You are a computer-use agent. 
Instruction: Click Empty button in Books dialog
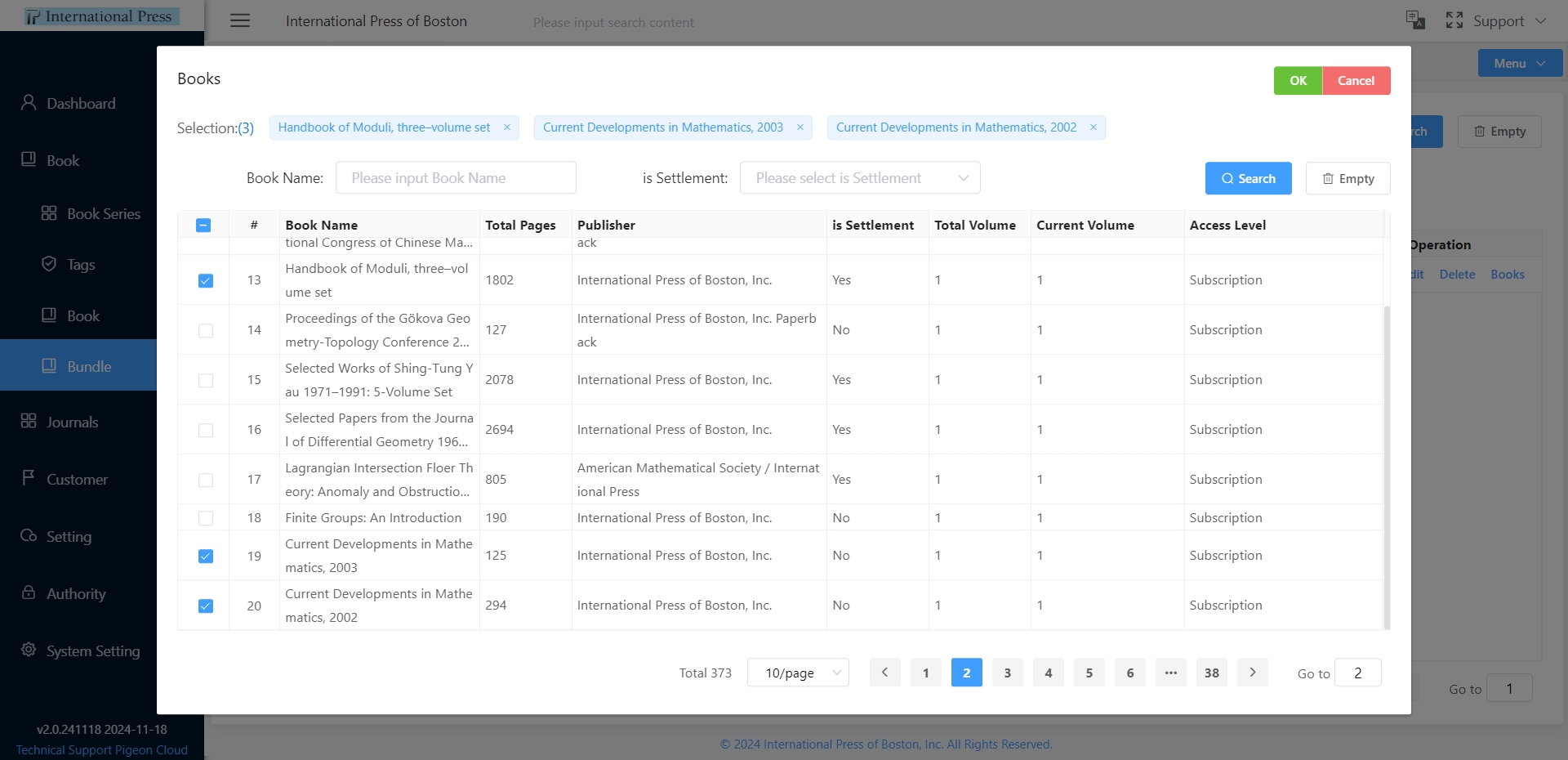pos(1347,178)
